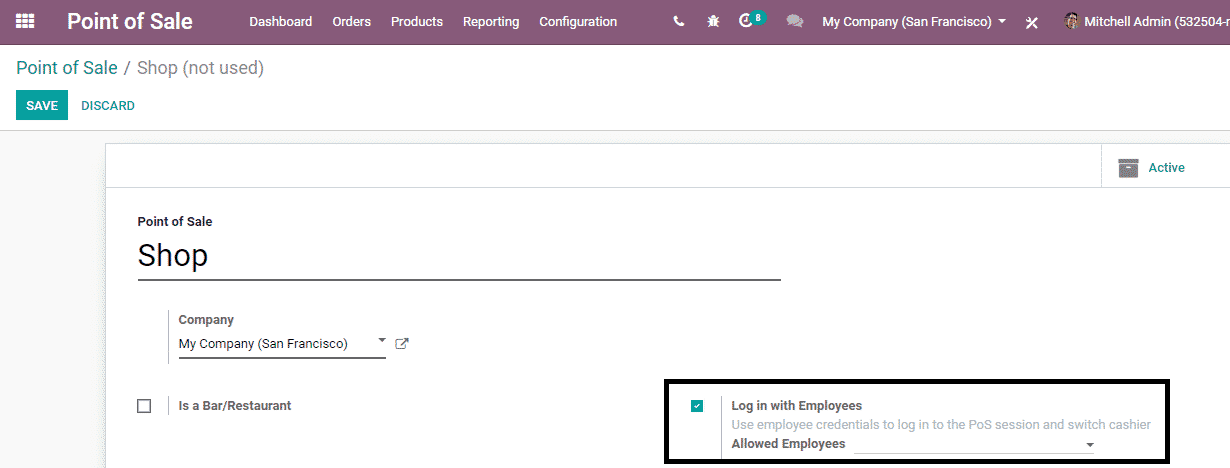Open My Company (San Francisco) switcher

click(x=913, y=21)
